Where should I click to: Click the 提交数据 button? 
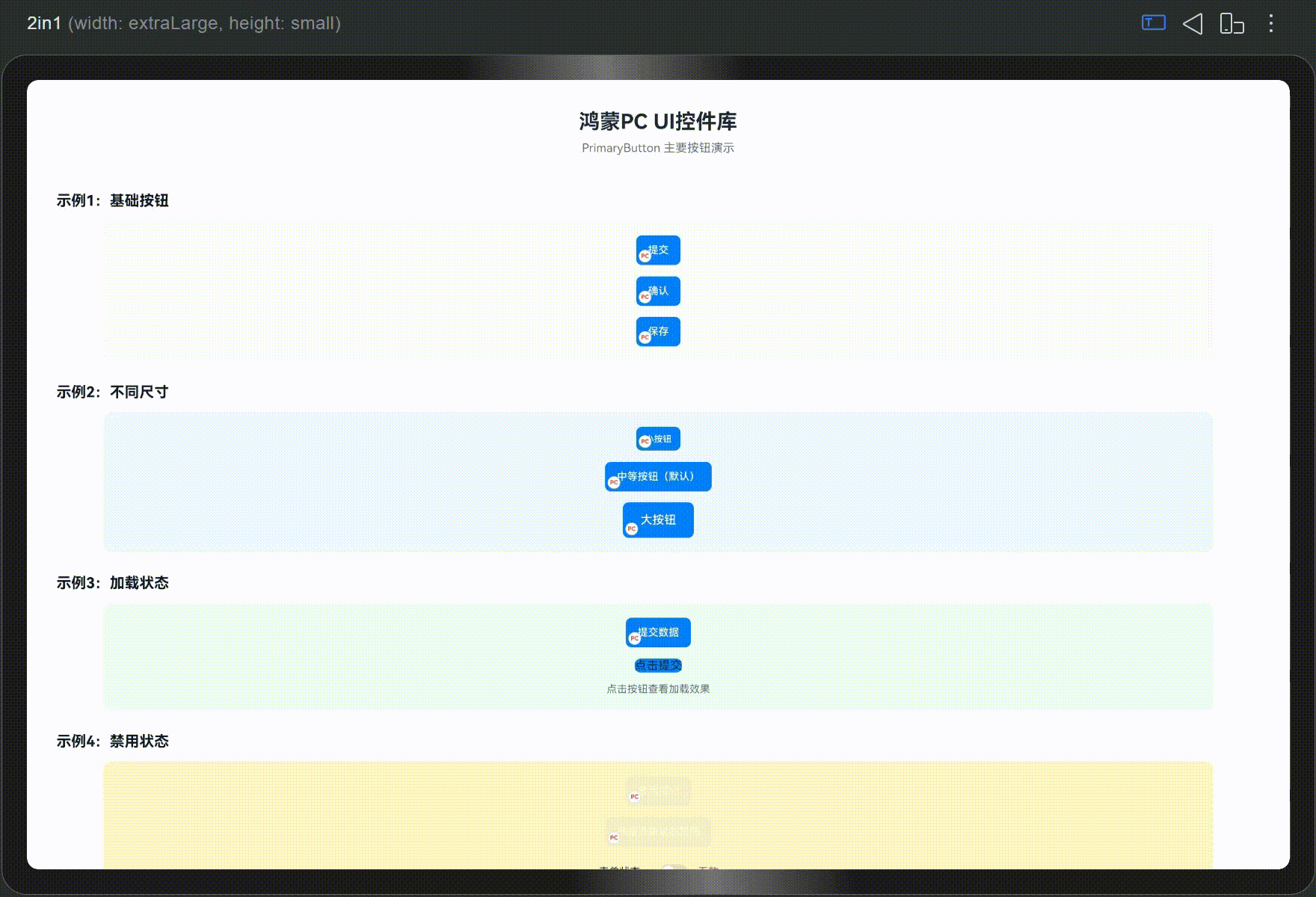658,632
